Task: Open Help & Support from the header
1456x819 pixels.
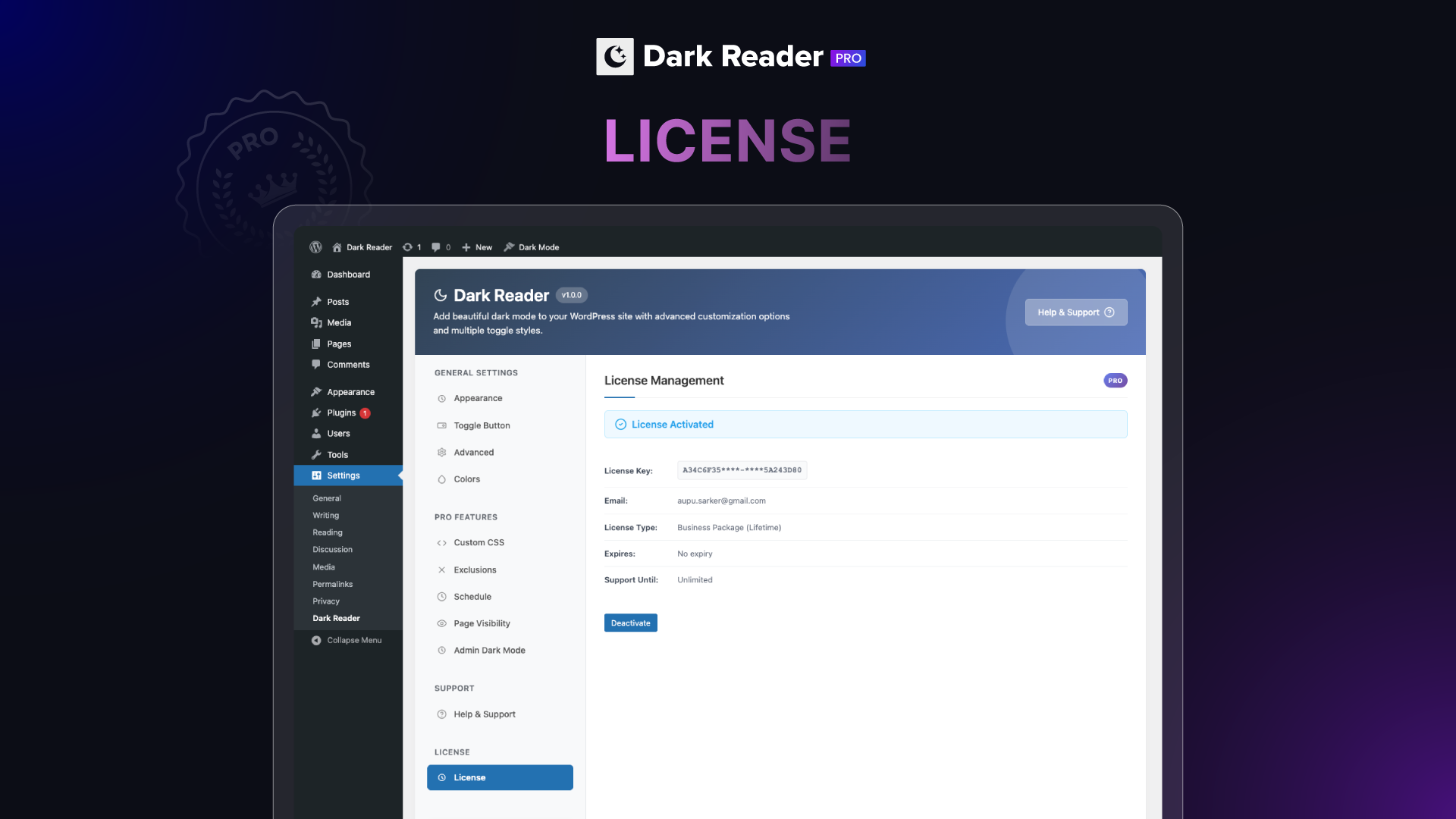Action: (1075, 312)
